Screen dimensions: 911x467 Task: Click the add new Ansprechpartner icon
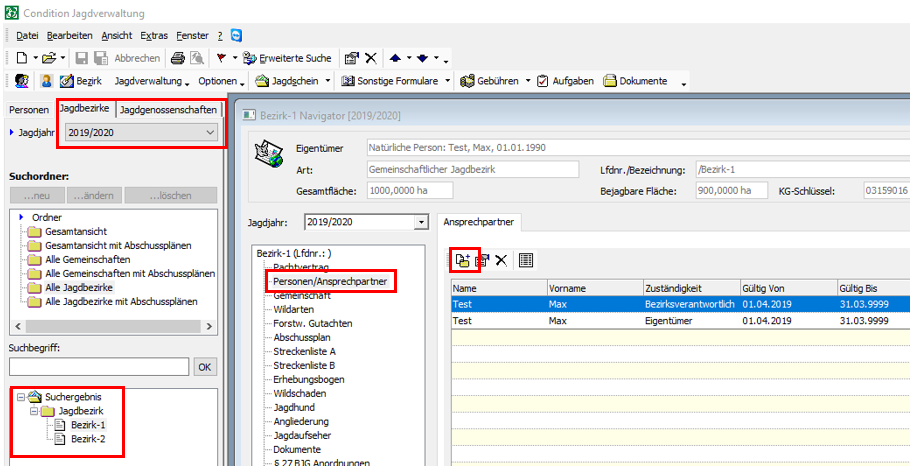click(x=462, y=260)
